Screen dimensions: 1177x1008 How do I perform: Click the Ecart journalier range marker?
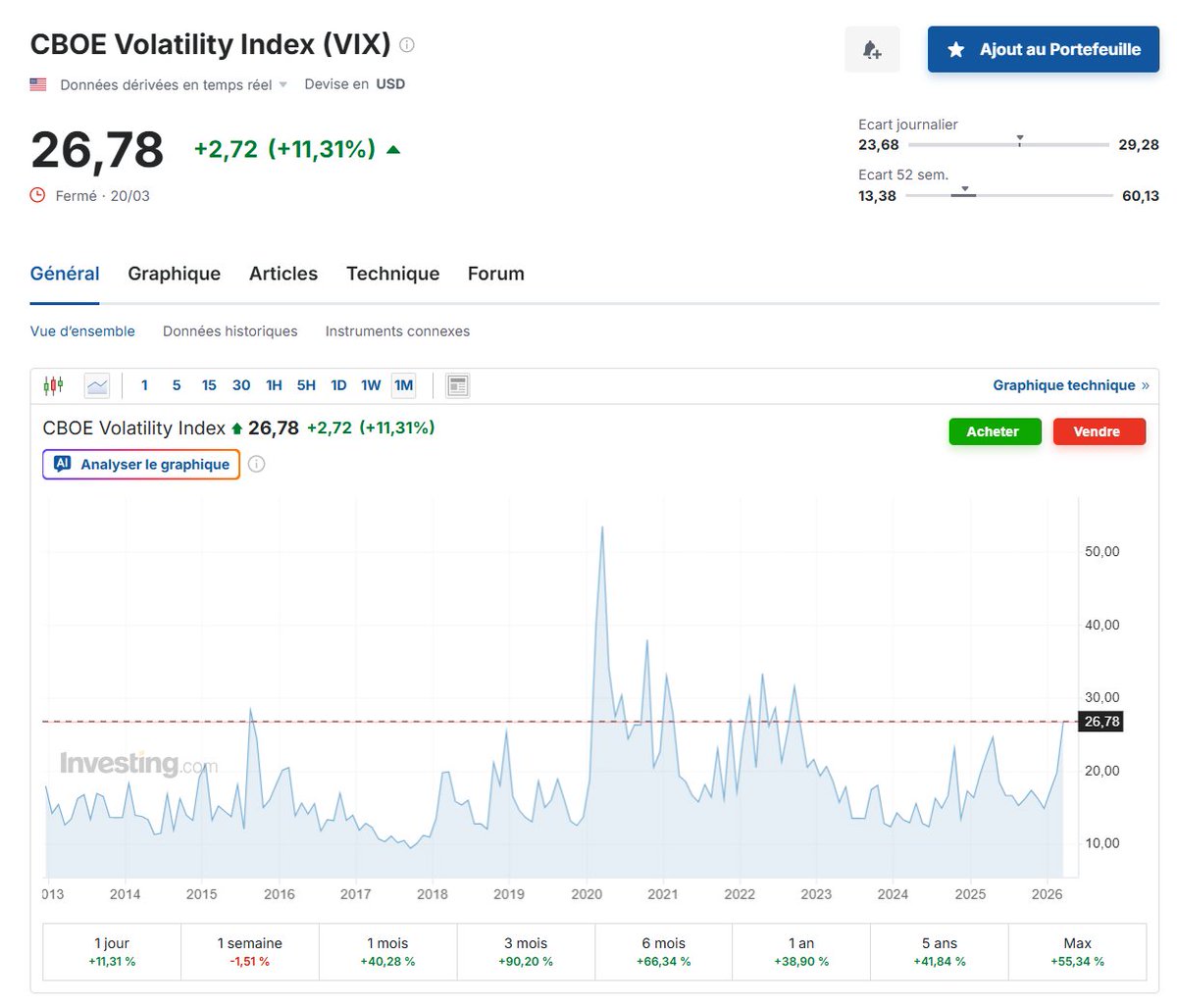coord(1020,140)
